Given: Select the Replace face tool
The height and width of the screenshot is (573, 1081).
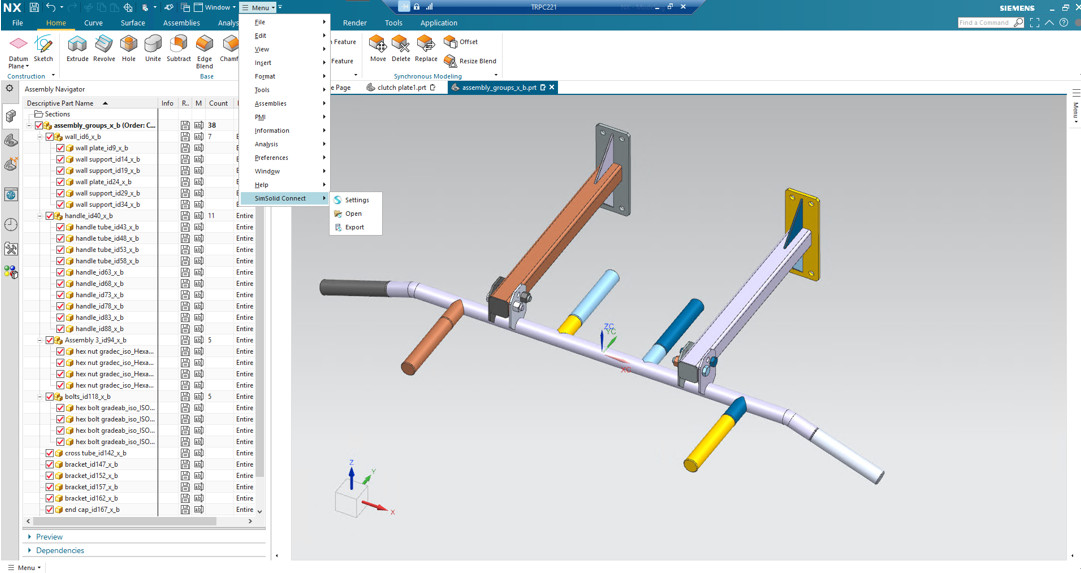Looking at the screenshot, I should [x=426, y=47].
